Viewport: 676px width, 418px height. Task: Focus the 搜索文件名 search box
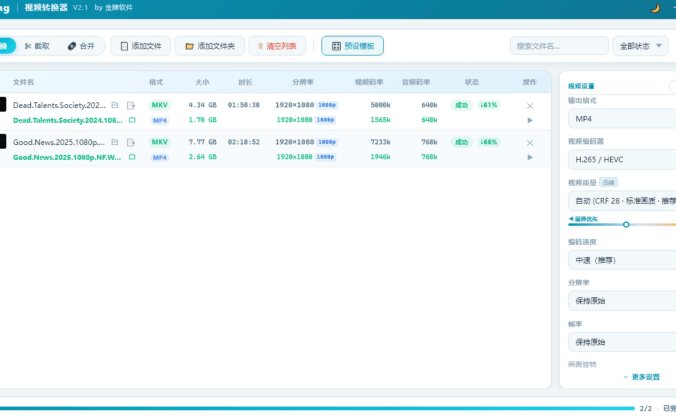(x=559, y=46)
